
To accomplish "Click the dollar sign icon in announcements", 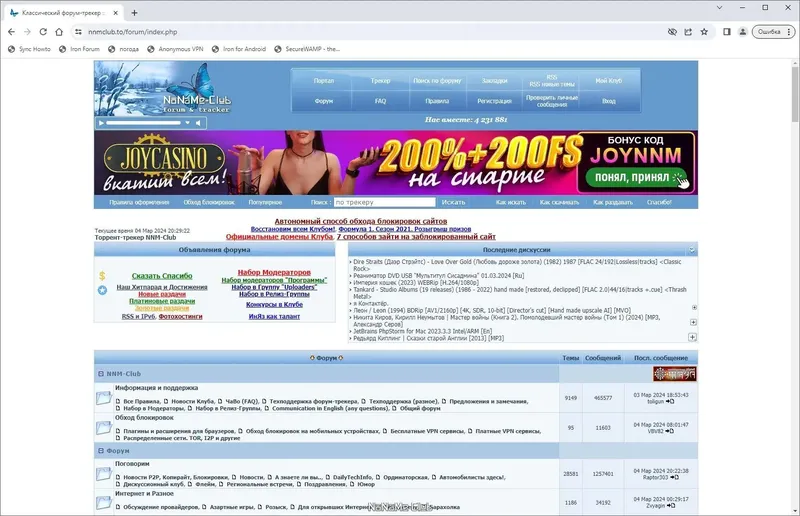I will pos(102,276).
